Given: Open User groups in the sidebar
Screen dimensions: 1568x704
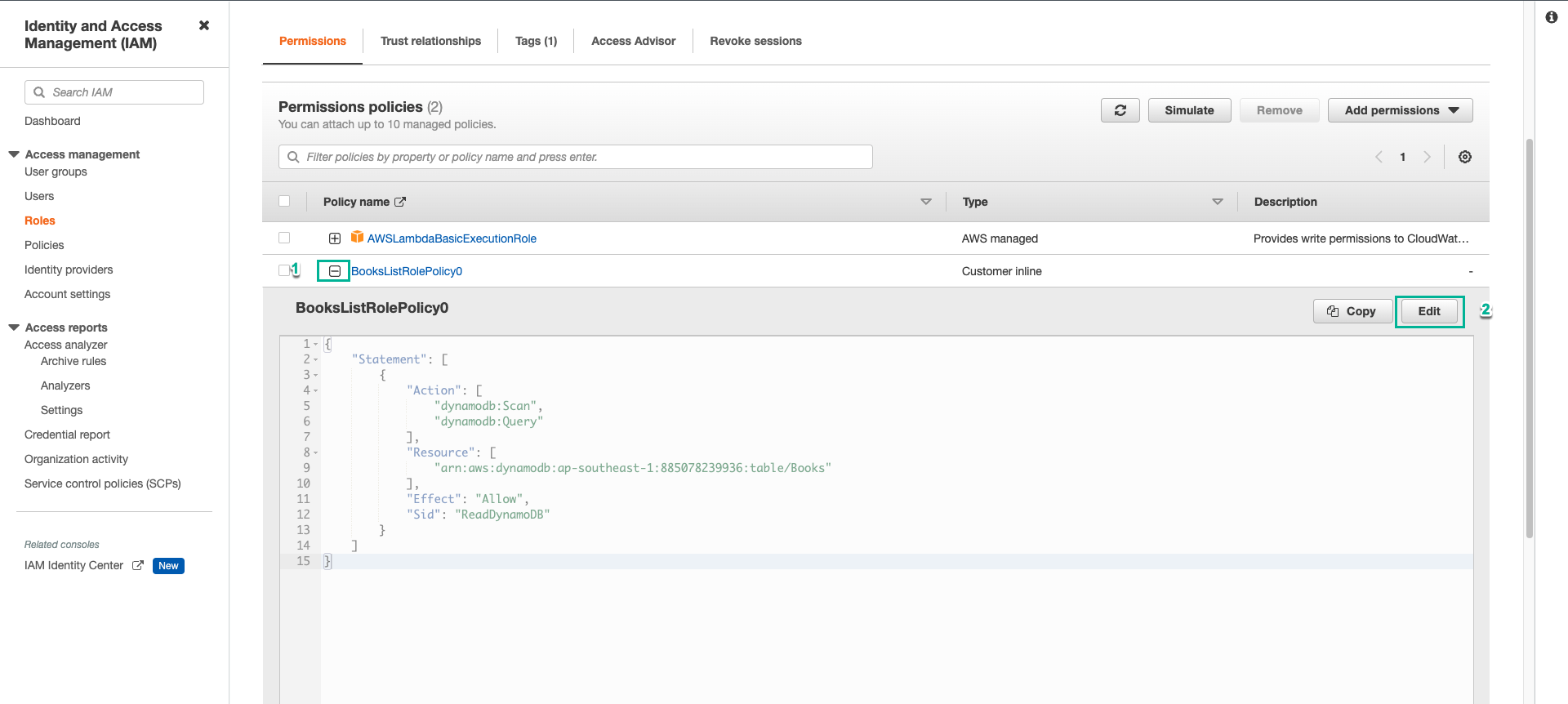Looking at the screenshot, I should click(56, 172).
